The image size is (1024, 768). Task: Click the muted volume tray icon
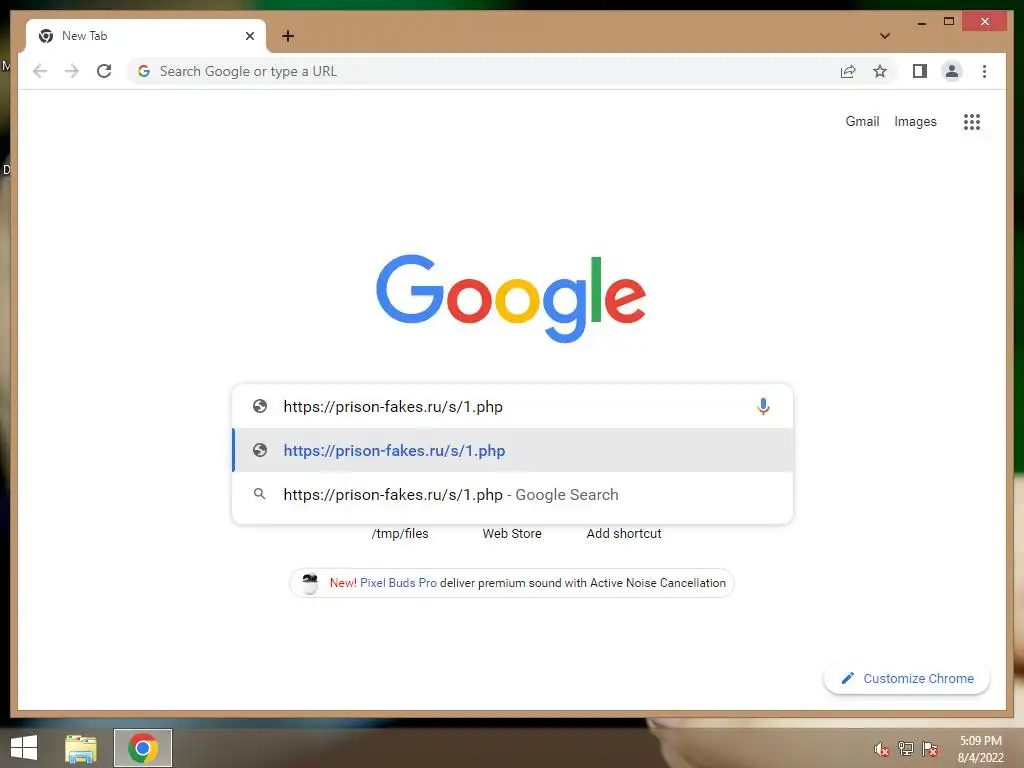881,749
